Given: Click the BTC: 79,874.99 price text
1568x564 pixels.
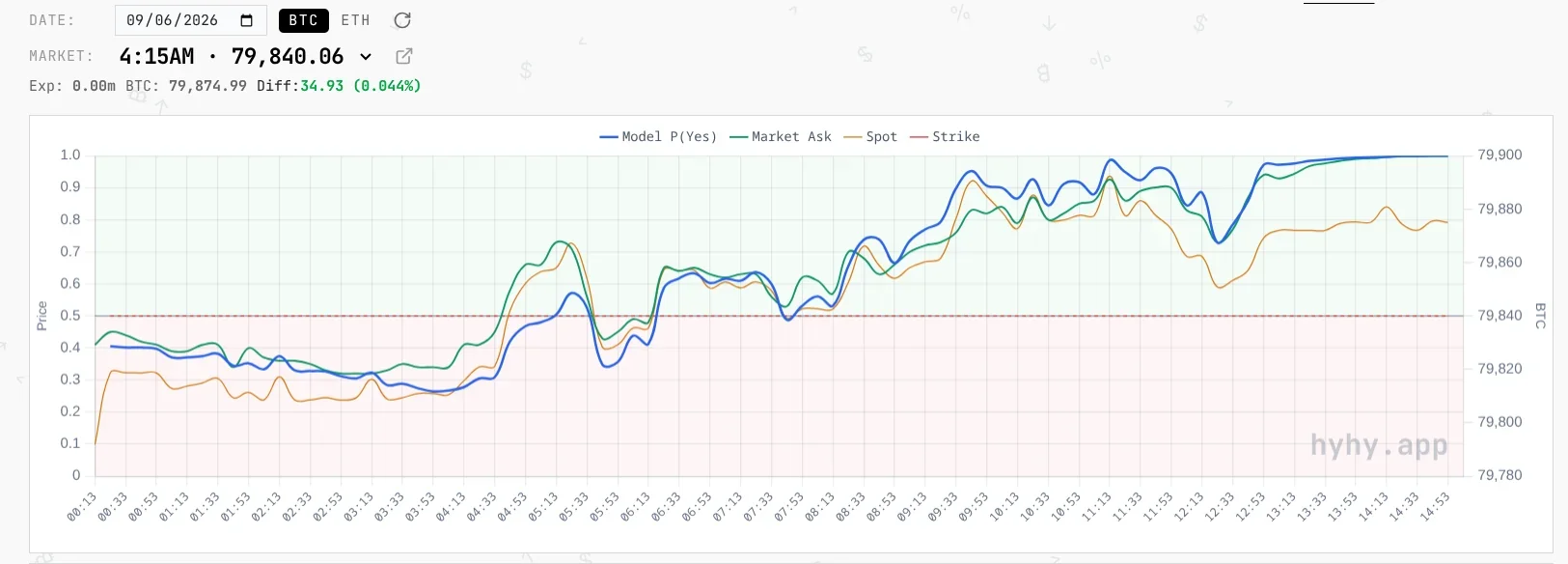Looking at the screenshot, I should click(186, 86).
